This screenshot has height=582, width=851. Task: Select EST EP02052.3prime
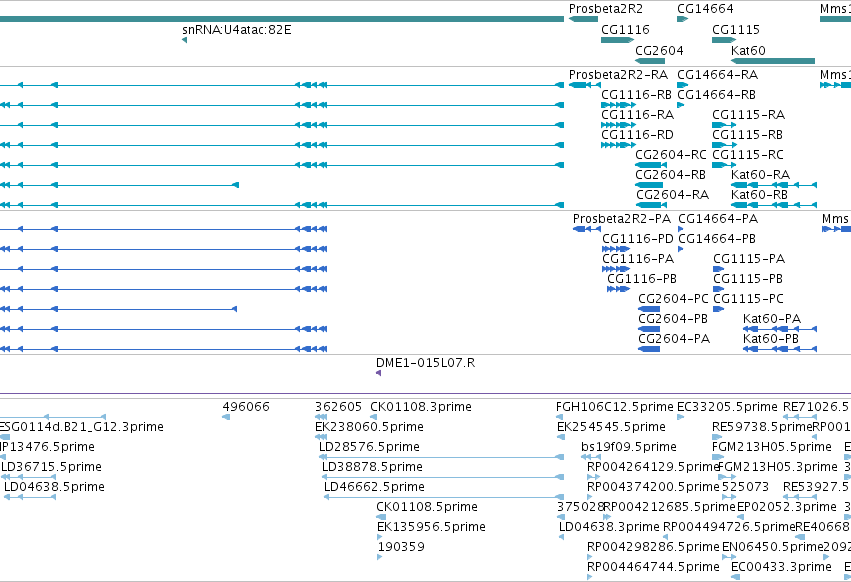786,508
